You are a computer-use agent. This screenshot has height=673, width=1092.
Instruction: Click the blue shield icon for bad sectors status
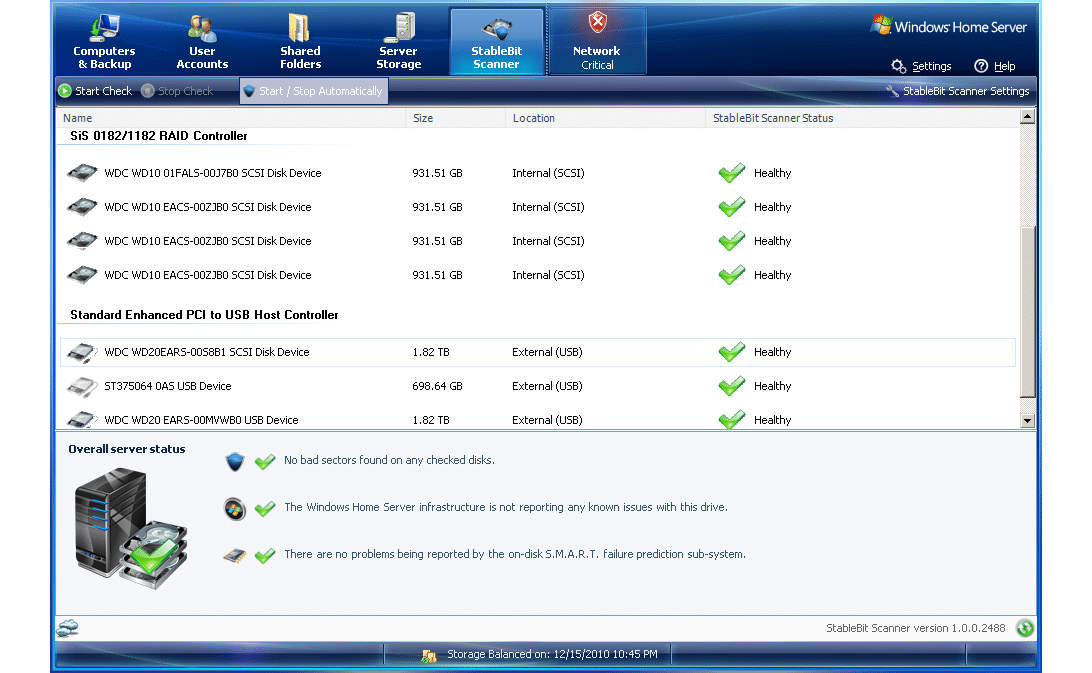236,461
